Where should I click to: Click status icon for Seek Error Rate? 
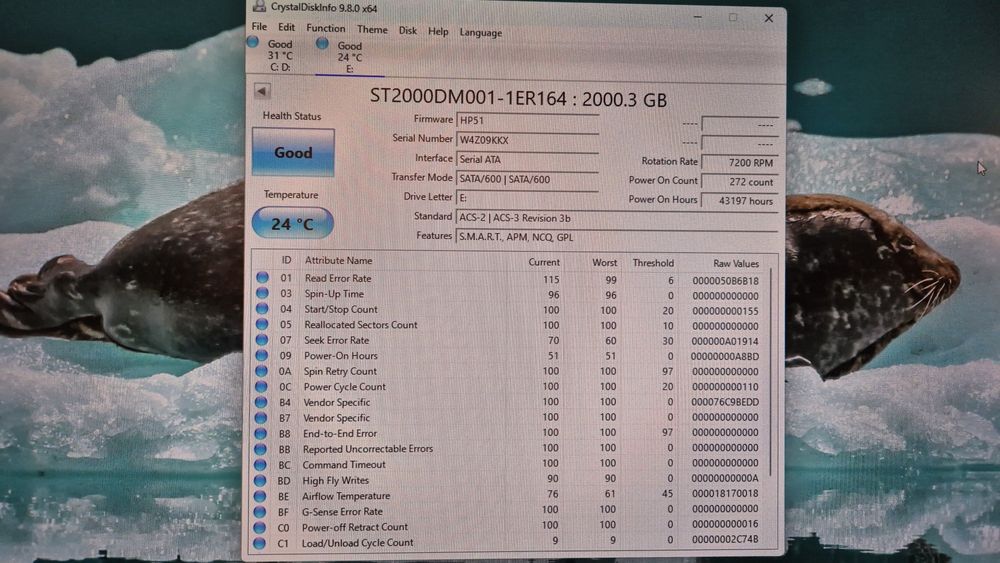(261, 340)
